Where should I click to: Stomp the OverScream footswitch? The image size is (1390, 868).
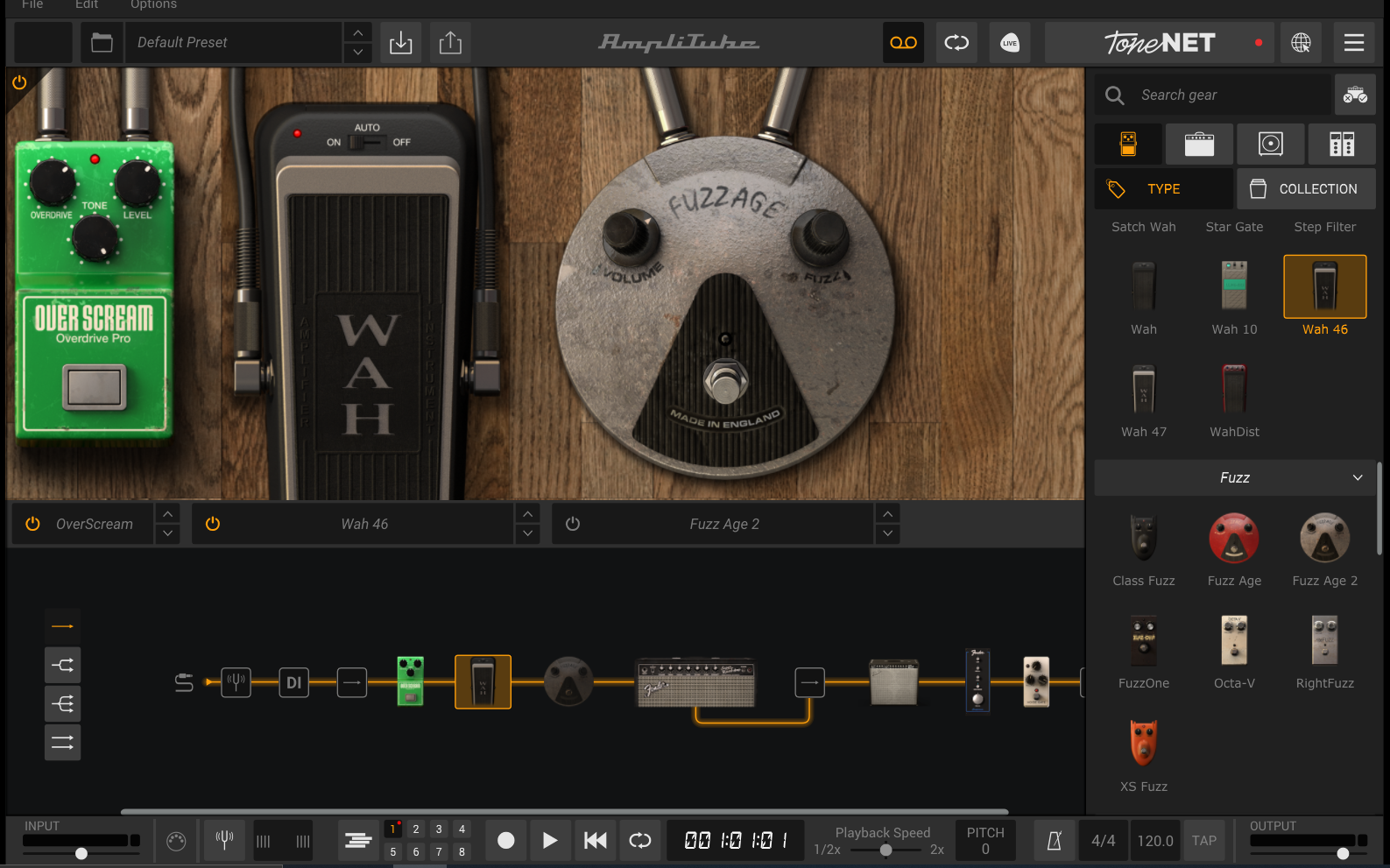point(94,387)
